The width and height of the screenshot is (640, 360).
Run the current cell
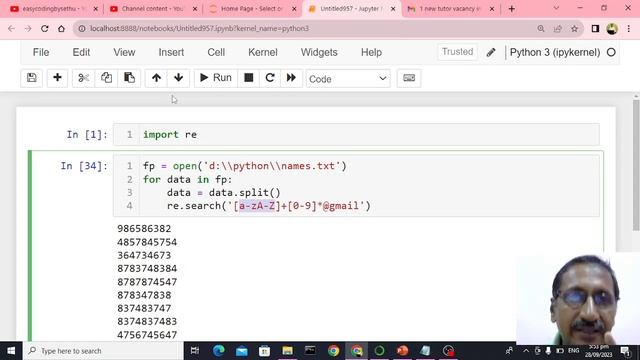coord(216,78)
